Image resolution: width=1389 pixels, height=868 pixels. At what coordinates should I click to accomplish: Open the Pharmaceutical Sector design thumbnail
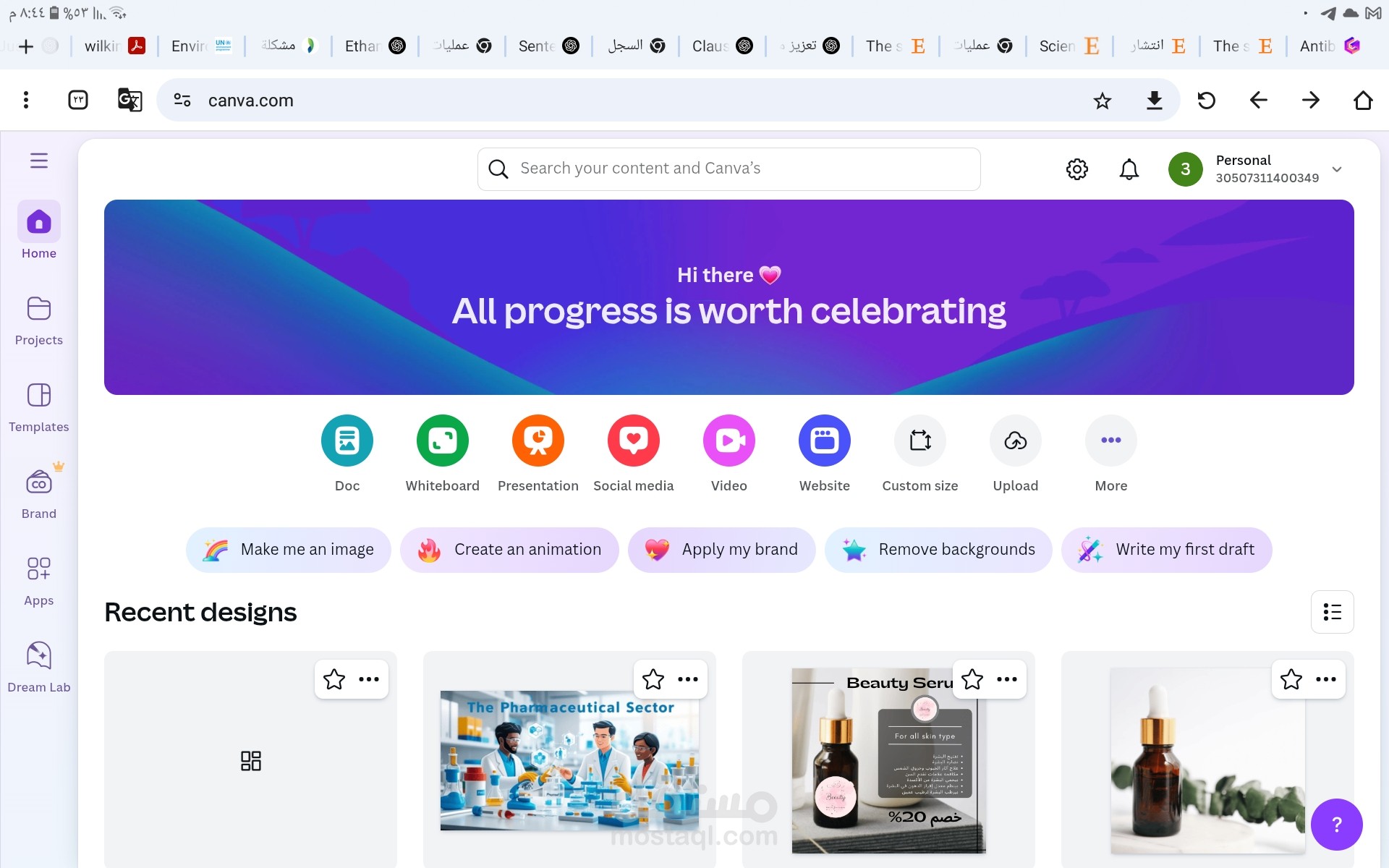[x=569, y=760]
